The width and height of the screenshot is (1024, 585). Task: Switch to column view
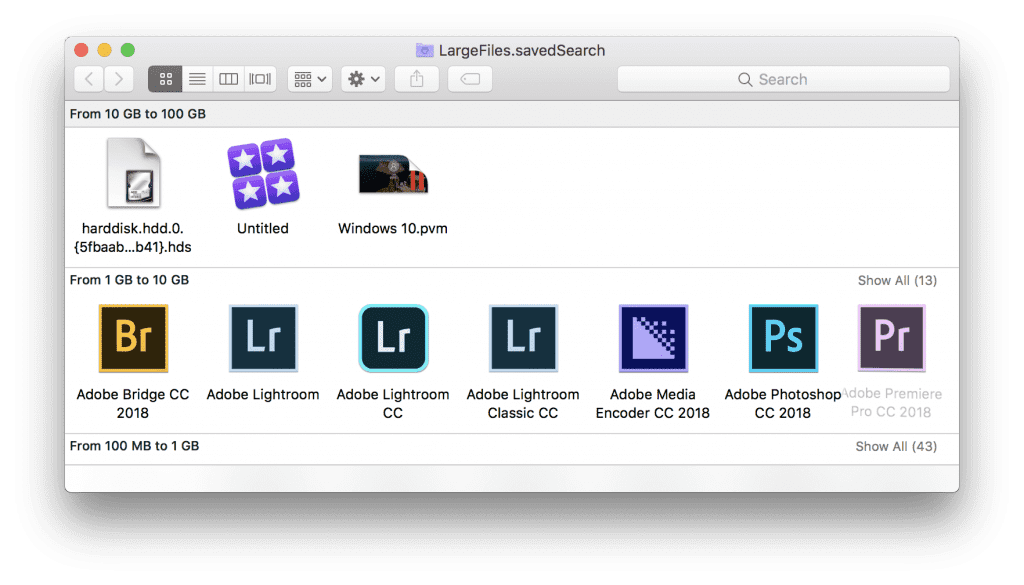pos(227,79)
